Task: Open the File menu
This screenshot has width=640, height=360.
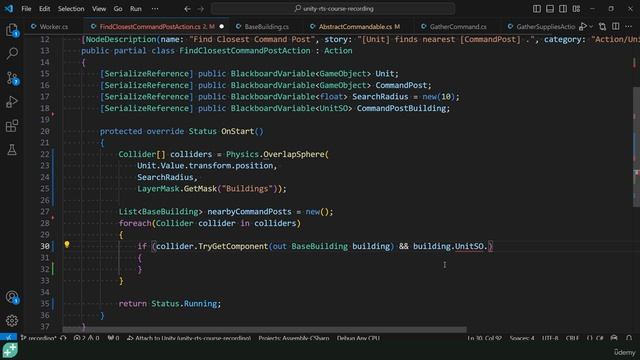Action: (26, 9)
